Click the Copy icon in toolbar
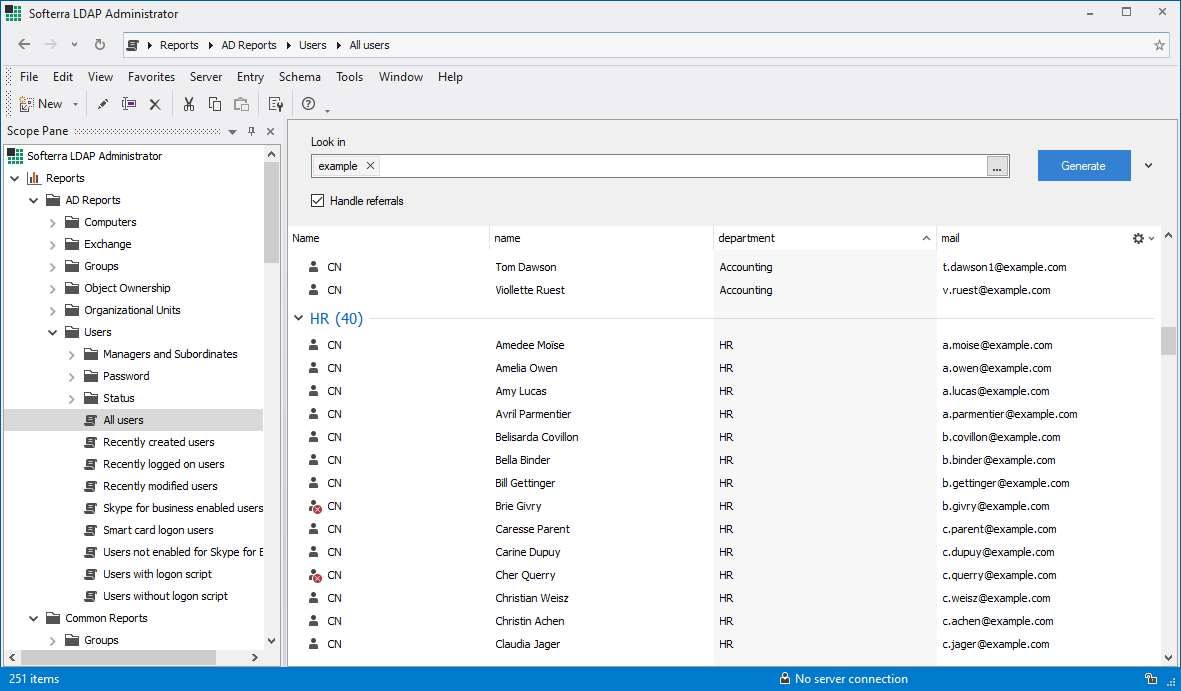 coord(215,104)
